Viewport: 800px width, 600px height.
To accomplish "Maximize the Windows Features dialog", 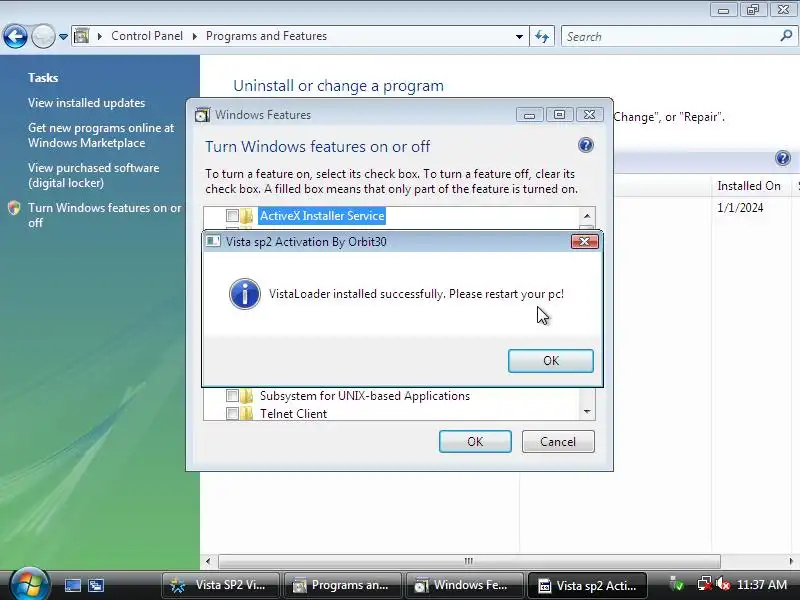I will pyautogui.click(x=559, y=115).
